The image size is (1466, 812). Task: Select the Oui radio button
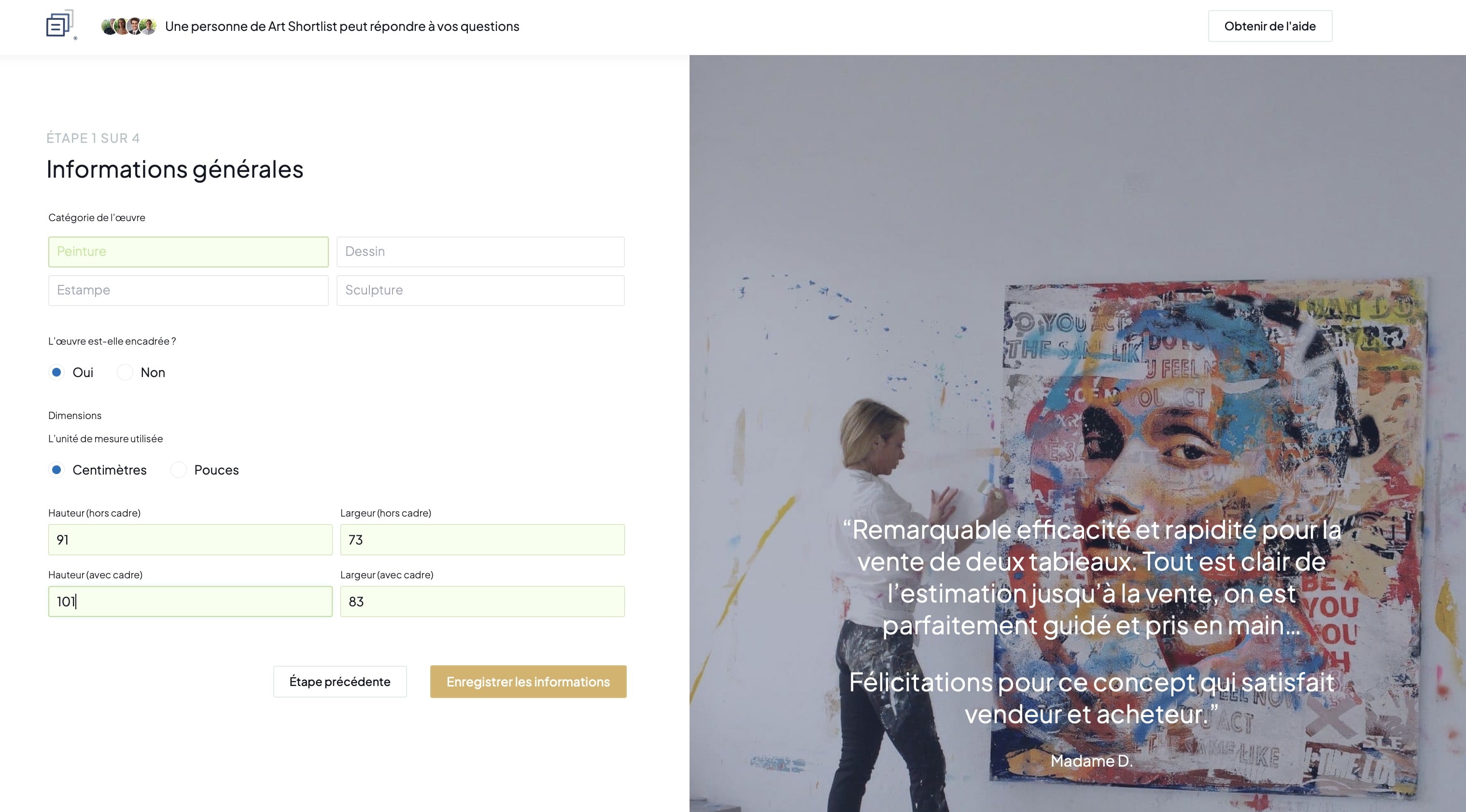(x=56, y=372)
